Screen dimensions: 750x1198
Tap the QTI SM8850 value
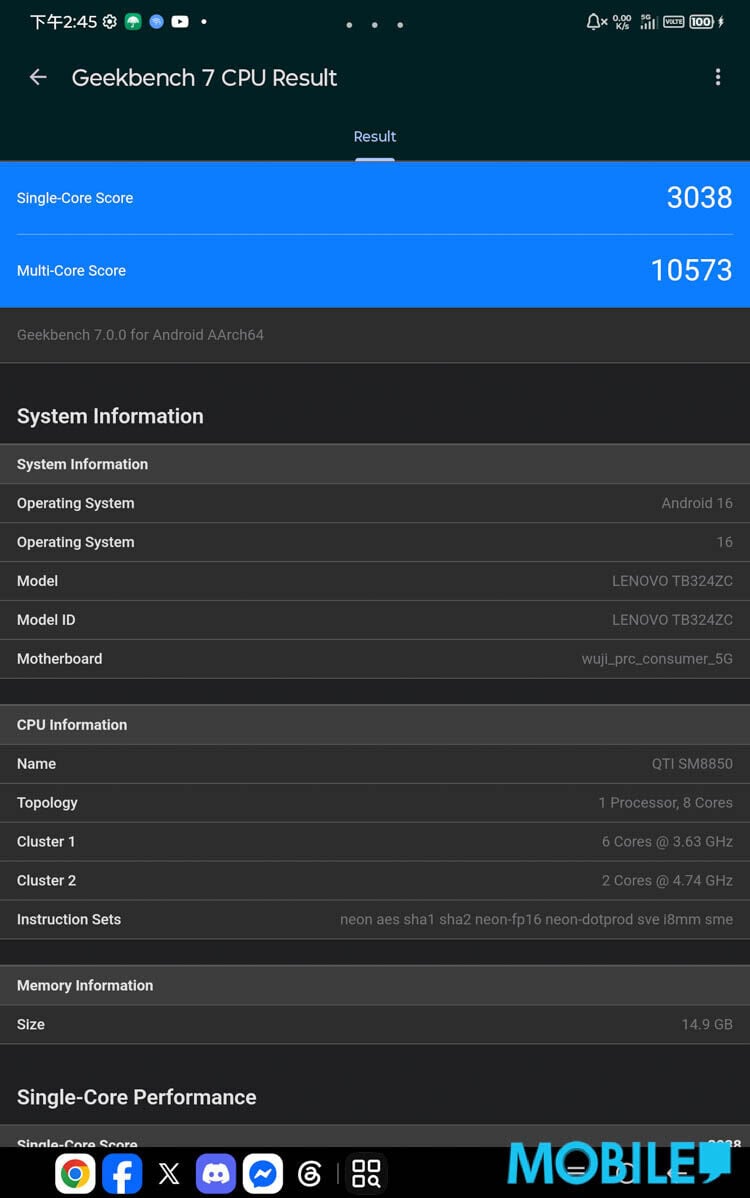click(x=692, y=763)
